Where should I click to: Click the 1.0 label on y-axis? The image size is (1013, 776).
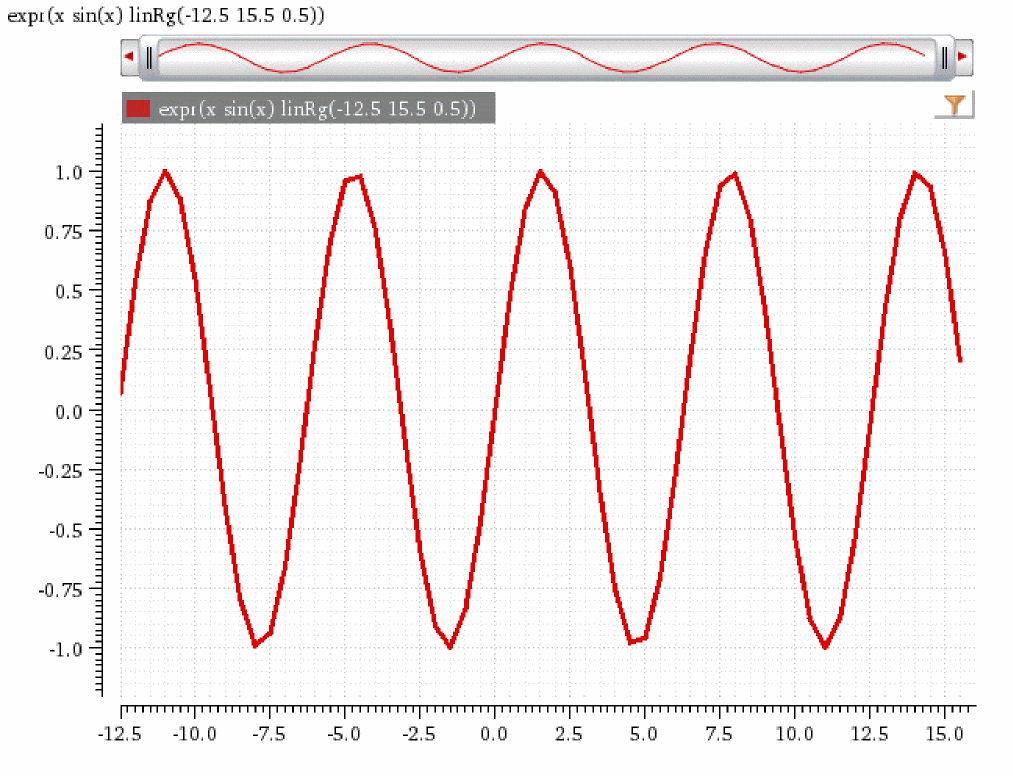coord(69,173)
